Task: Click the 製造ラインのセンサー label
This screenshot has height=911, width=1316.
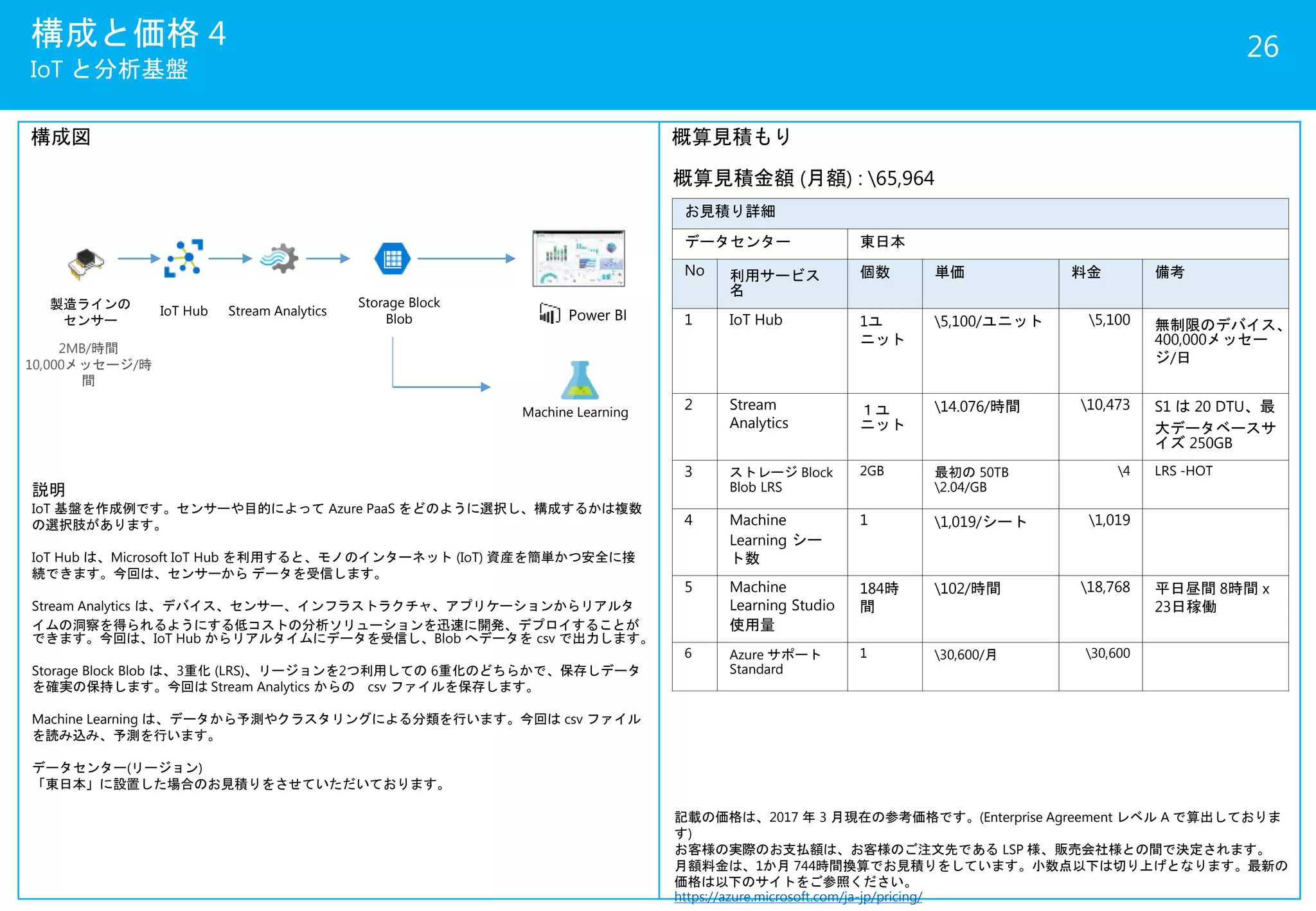Action: [90, 312]
